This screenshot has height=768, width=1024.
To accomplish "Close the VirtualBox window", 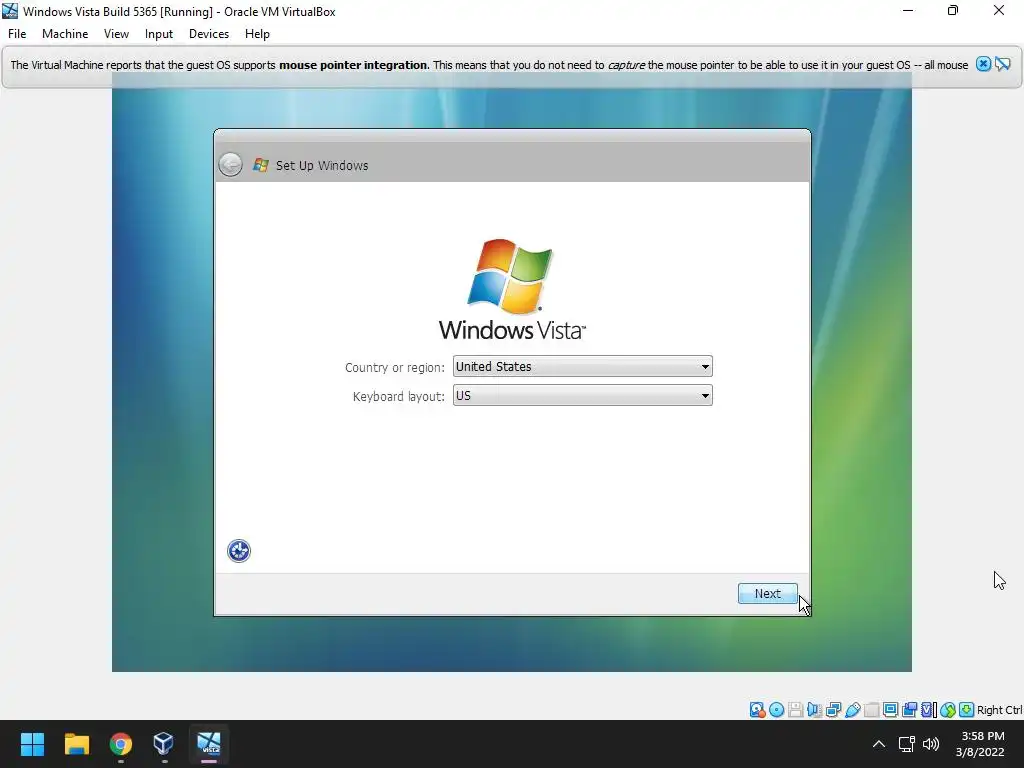I will 999,10.
